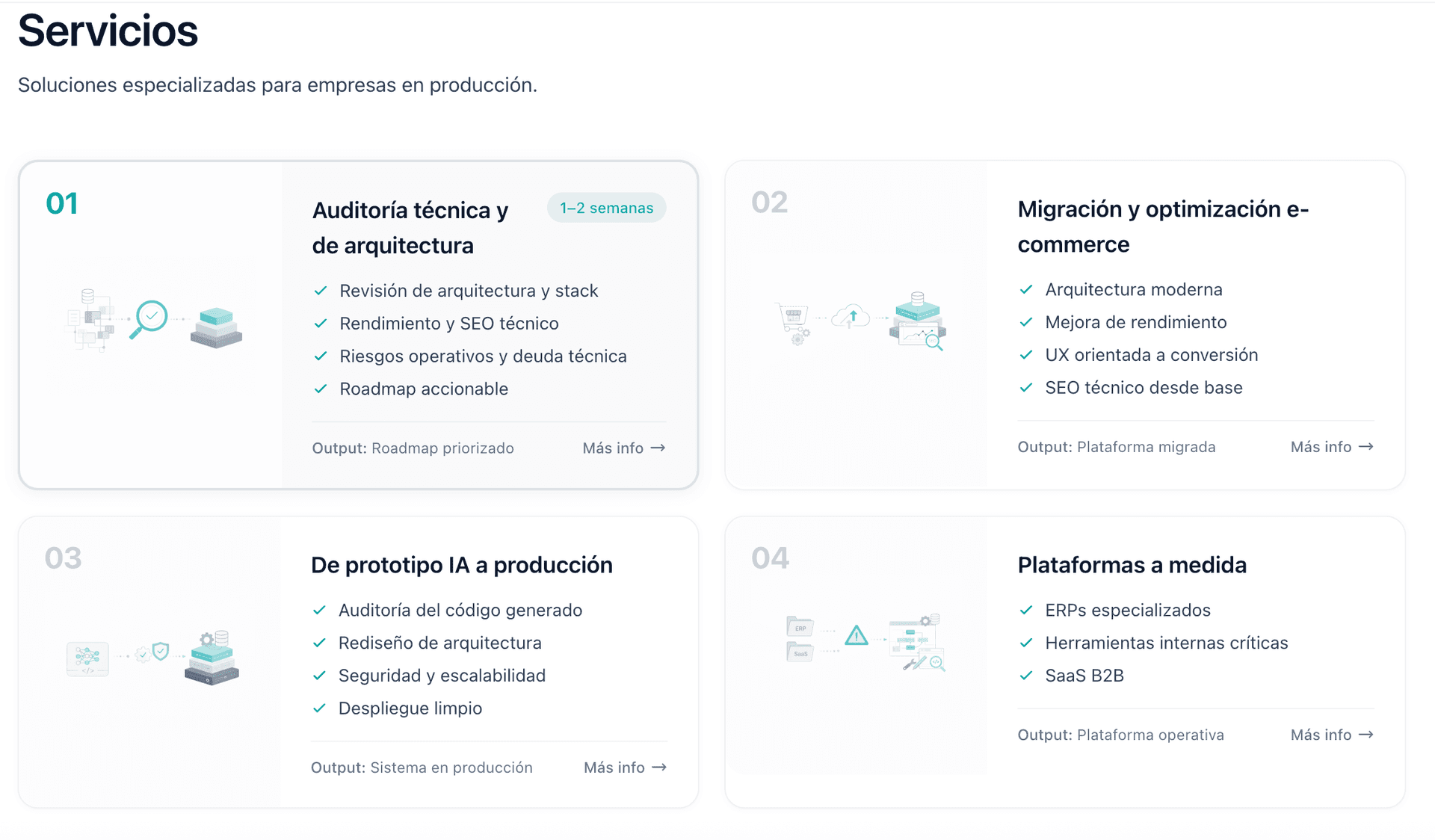Open Más info for Auditoría técnica
This screenshot has height=840, width=1435.
(624, 448)
